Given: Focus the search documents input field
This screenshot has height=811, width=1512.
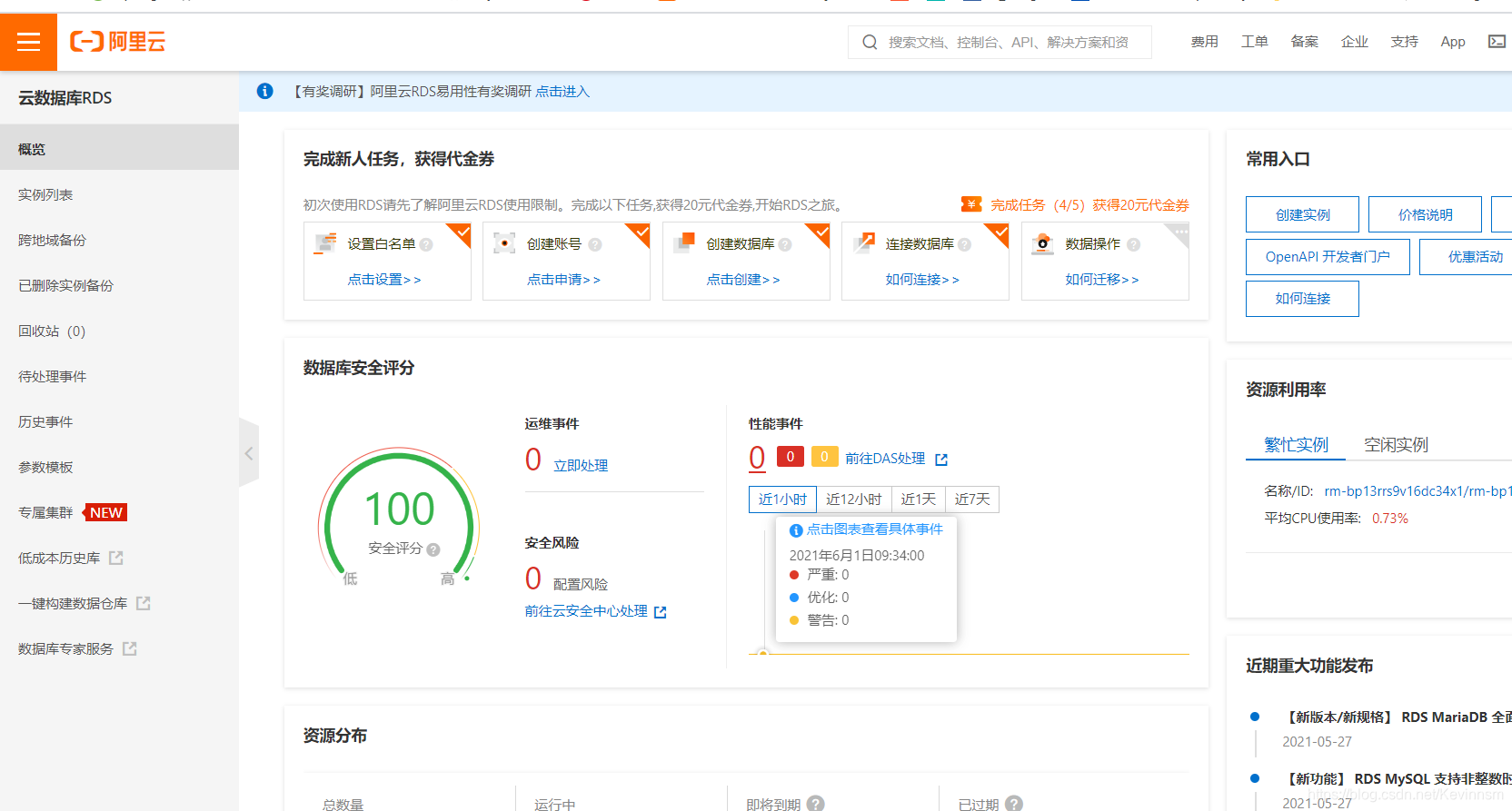Looking at the screenshot, I should click(x=1007, y=42).
